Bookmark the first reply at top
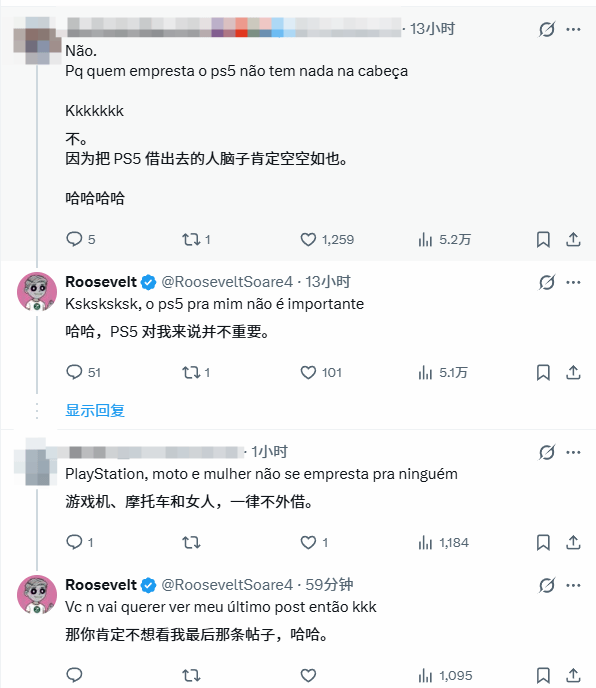 (x=543, y=240)
